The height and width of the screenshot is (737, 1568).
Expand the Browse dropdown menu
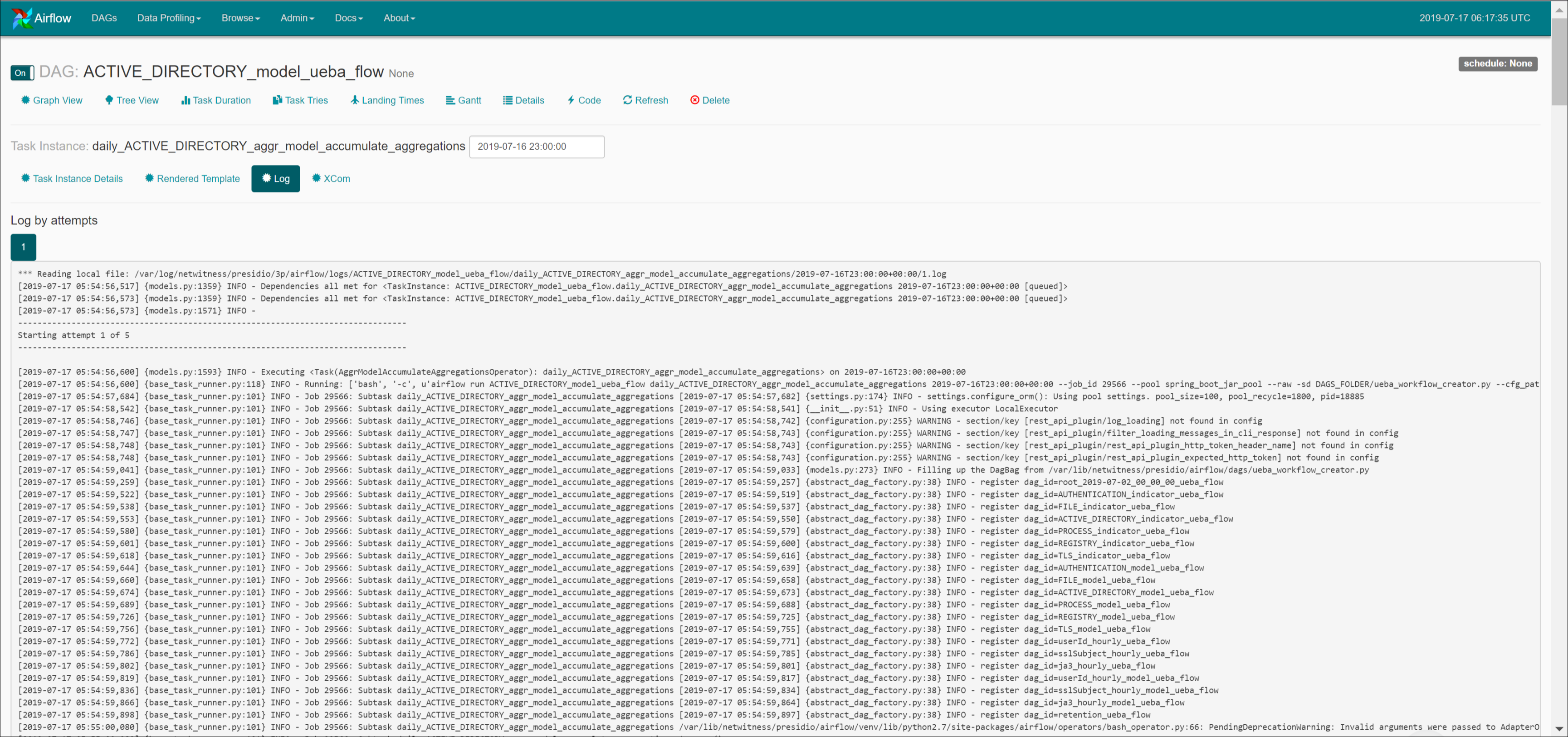point(240,18)
